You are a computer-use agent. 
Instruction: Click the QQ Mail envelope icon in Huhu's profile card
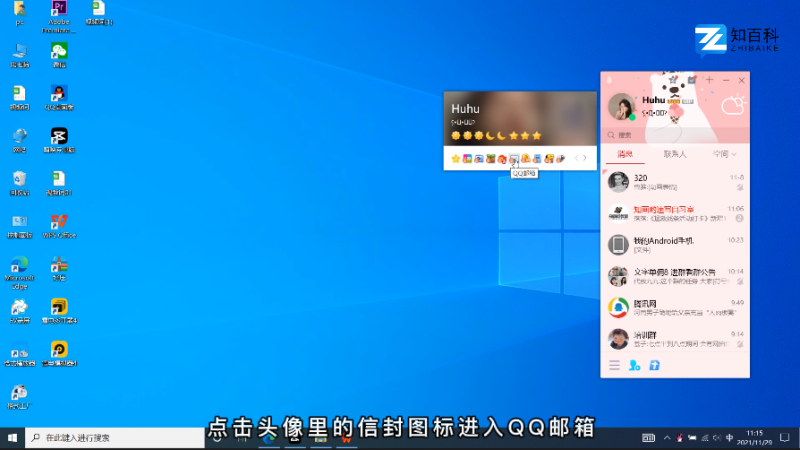[x=513, y=159]
